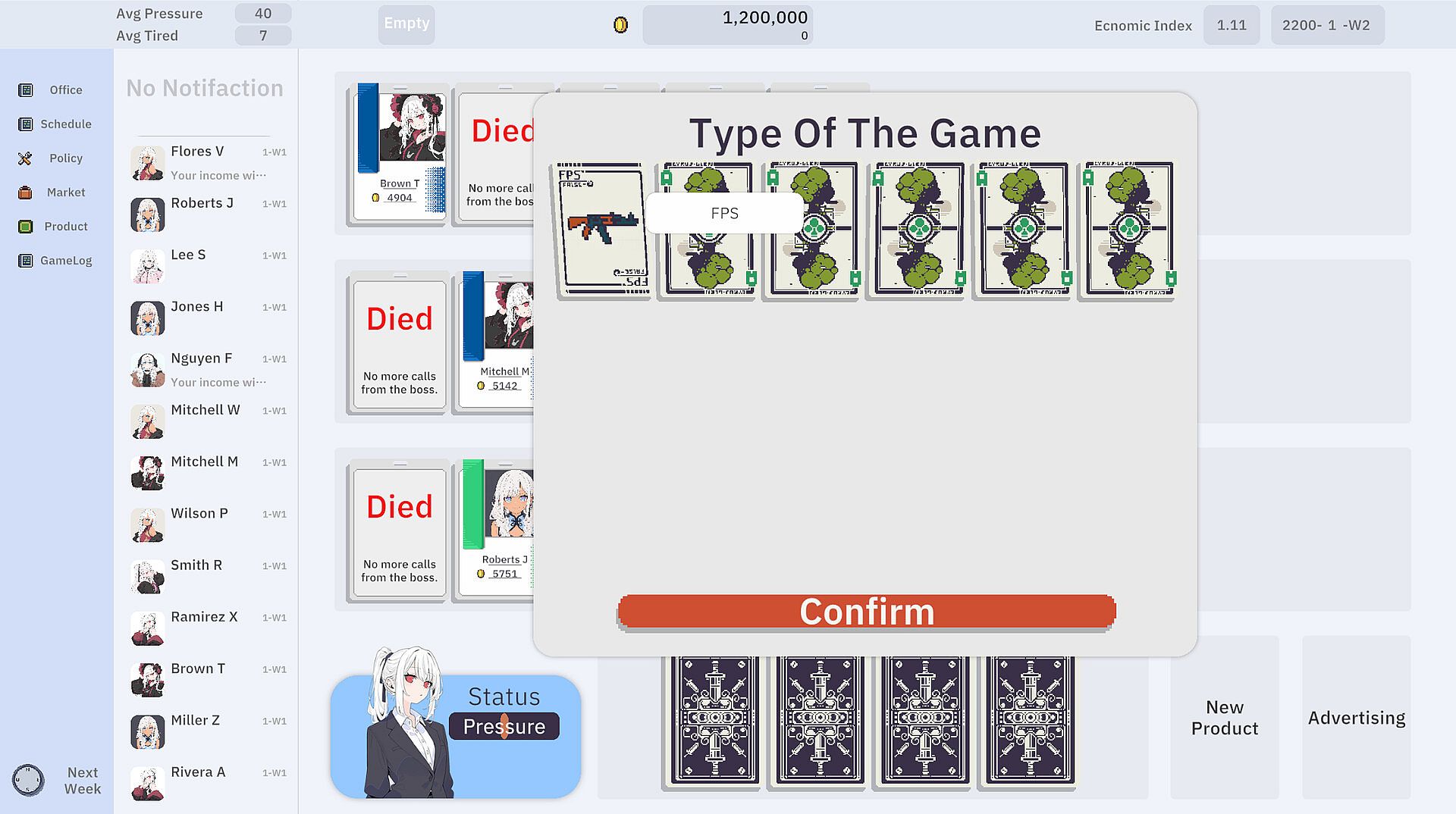Open Nguyen F notification entry
Viewport: 1456px width, 814px height.
209,369
